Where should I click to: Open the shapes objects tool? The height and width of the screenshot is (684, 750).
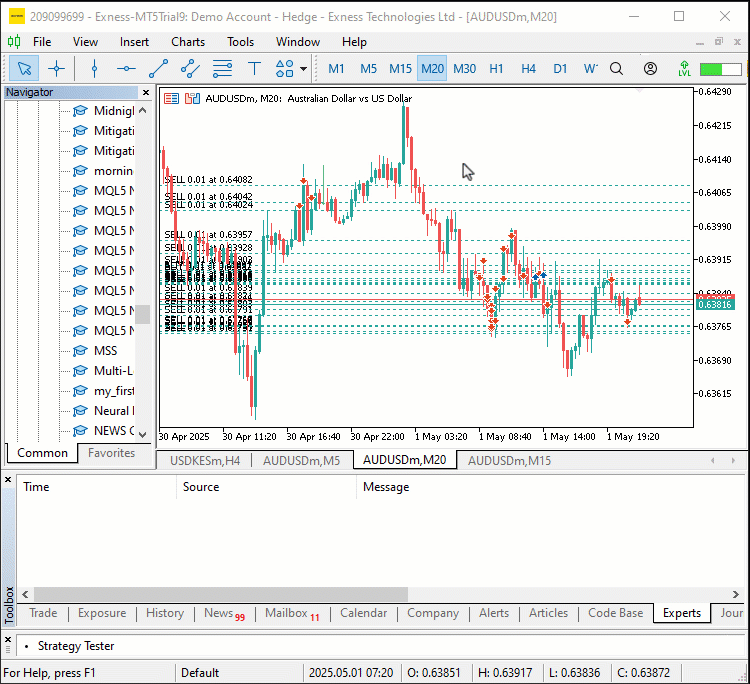click(x=285, y=69)
